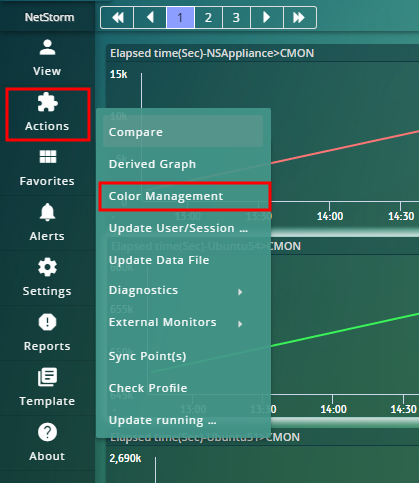
Task: Open the Reports exclamation icon
Action: 47,322
